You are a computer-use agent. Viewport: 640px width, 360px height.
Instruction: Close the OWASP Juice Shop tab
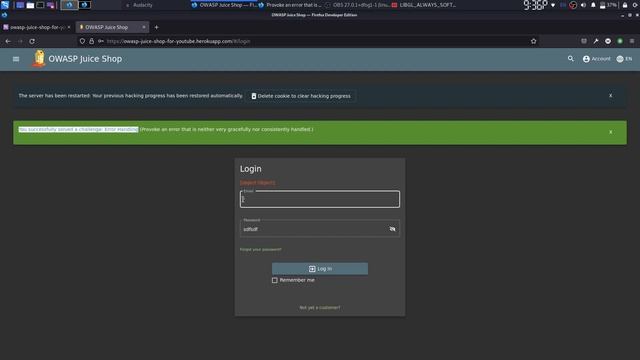point(144,27)
